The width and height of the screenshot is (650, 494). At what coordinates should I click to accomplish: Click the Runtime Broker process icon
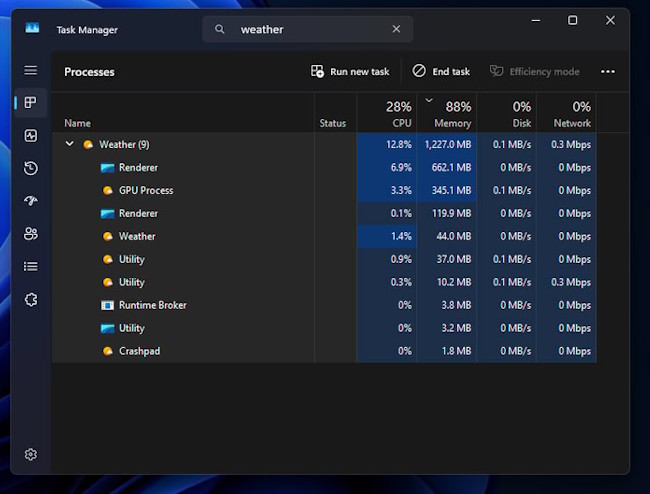tap(108, 305)
